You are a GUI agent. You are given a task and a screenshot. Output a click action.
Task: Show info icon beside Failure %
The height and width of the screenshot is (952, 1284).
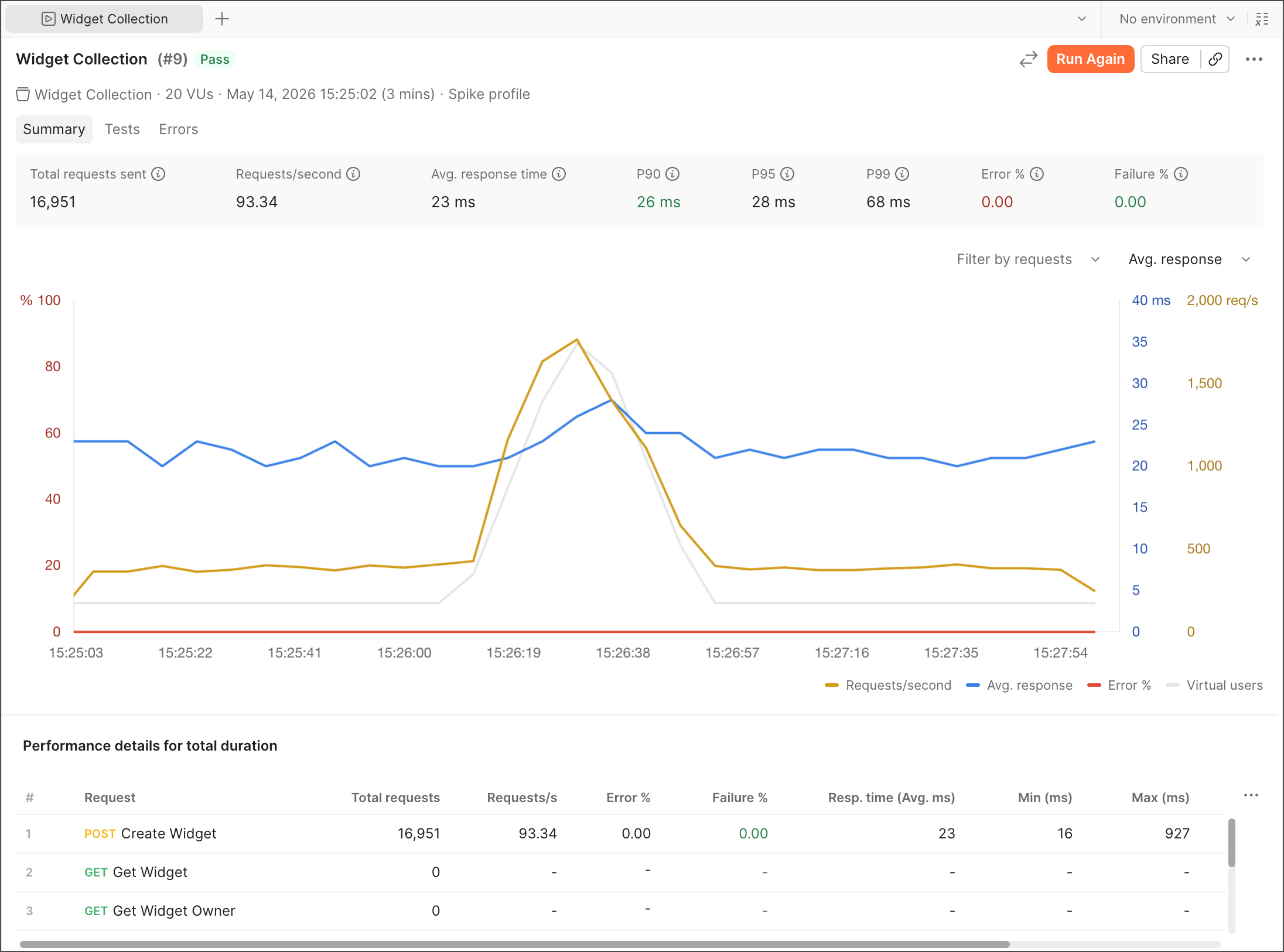click(1181, 174)
